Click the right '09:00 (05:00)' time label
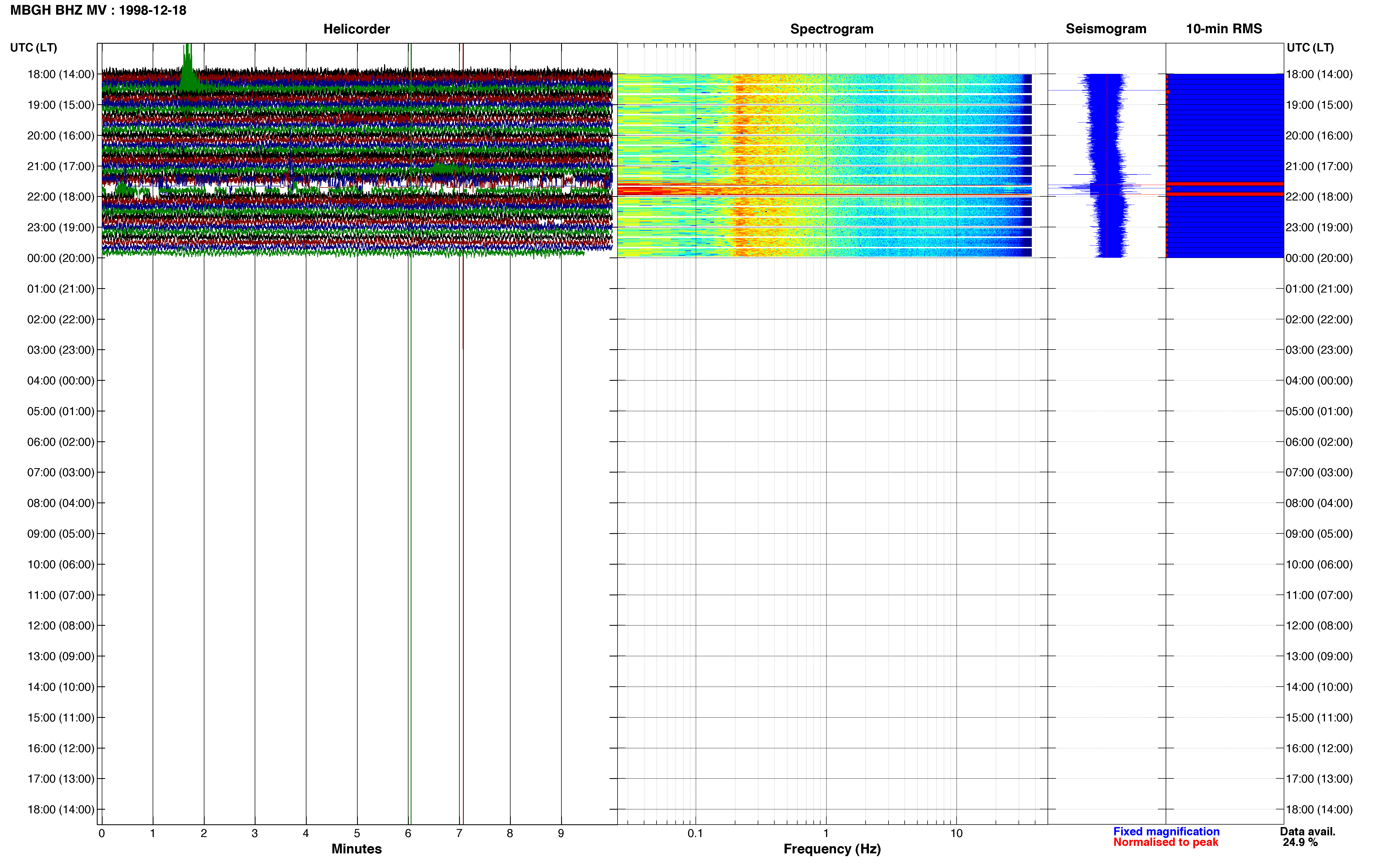The width and height of the screenshot is (1388, 868). [1319, 534]
